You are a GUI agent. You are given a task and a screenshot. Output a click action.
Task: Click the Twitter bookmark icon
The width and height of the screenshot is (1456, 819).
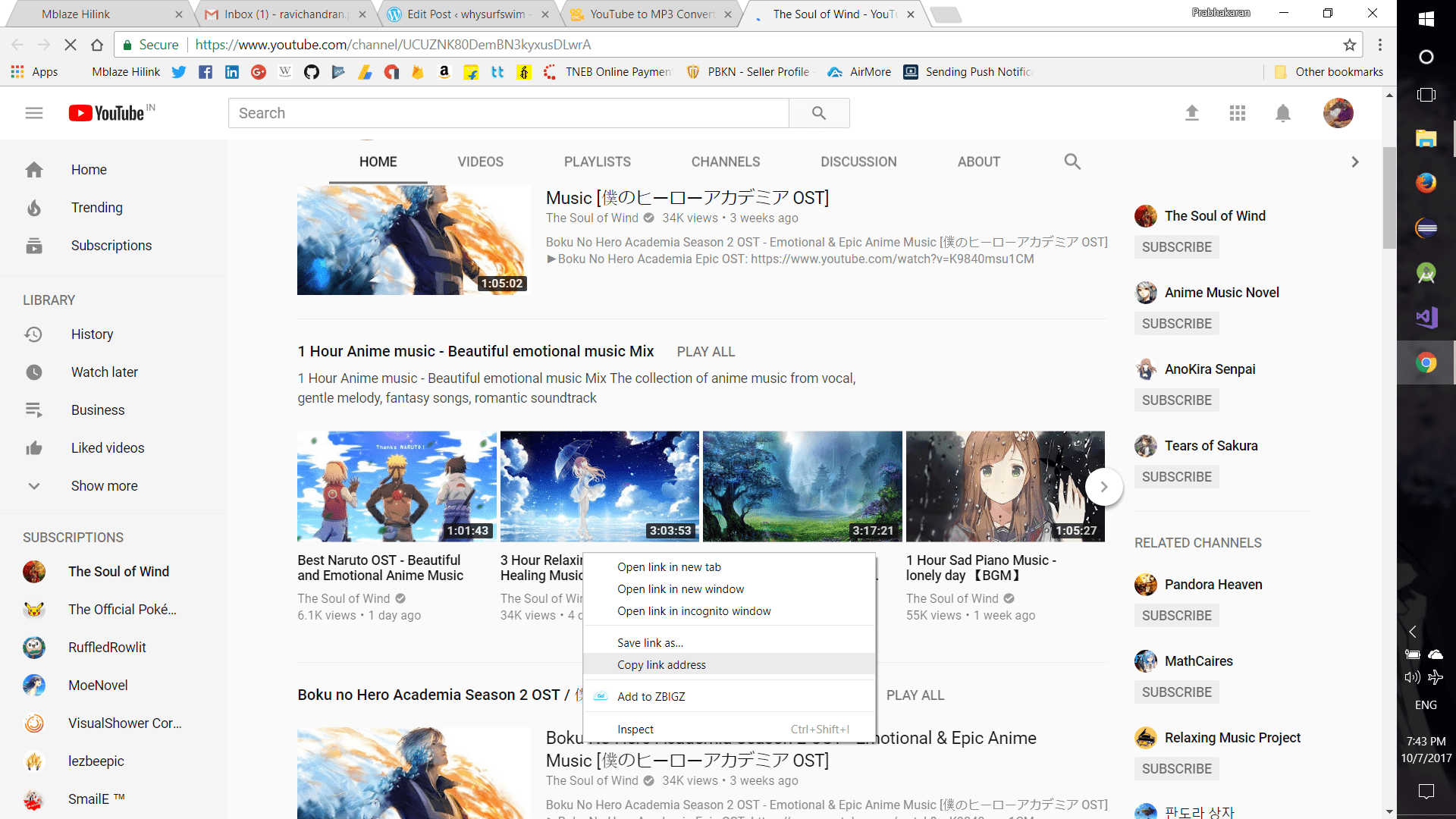tap(179, 71)
